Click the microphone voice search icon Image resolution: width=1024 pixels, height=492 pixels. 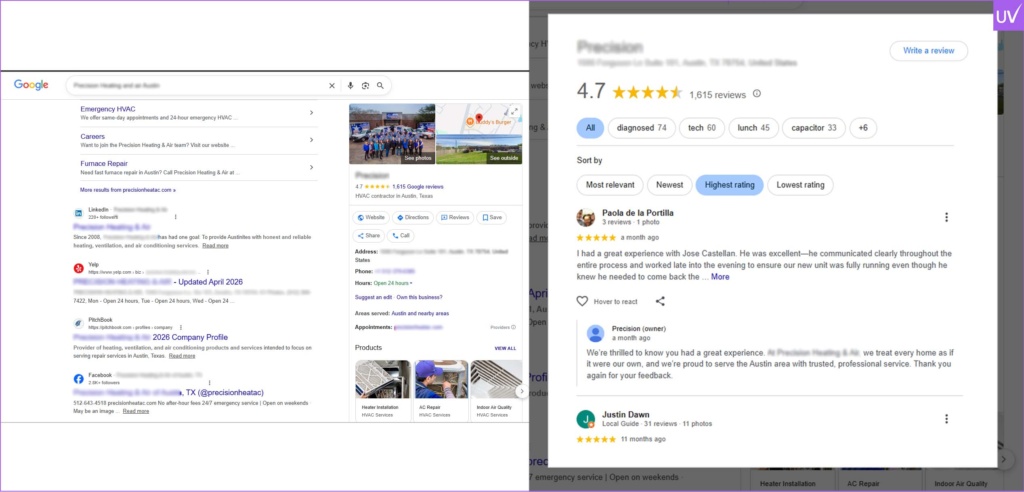350,86
